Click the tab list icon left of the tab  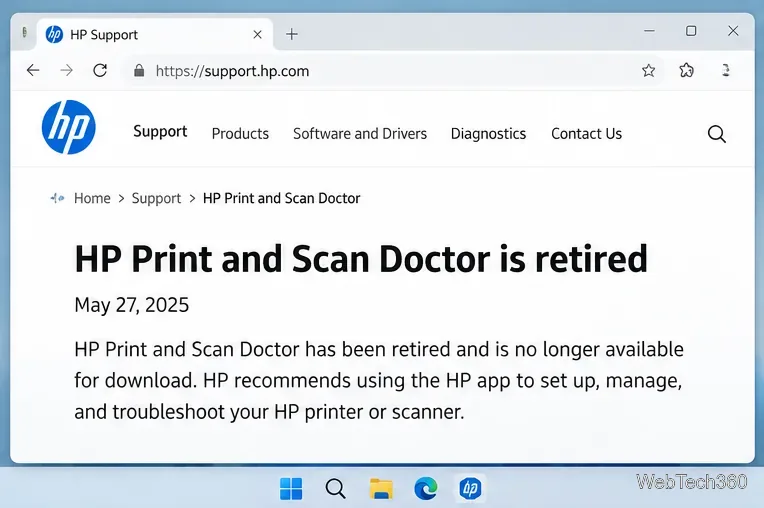[x=24, y=33]
